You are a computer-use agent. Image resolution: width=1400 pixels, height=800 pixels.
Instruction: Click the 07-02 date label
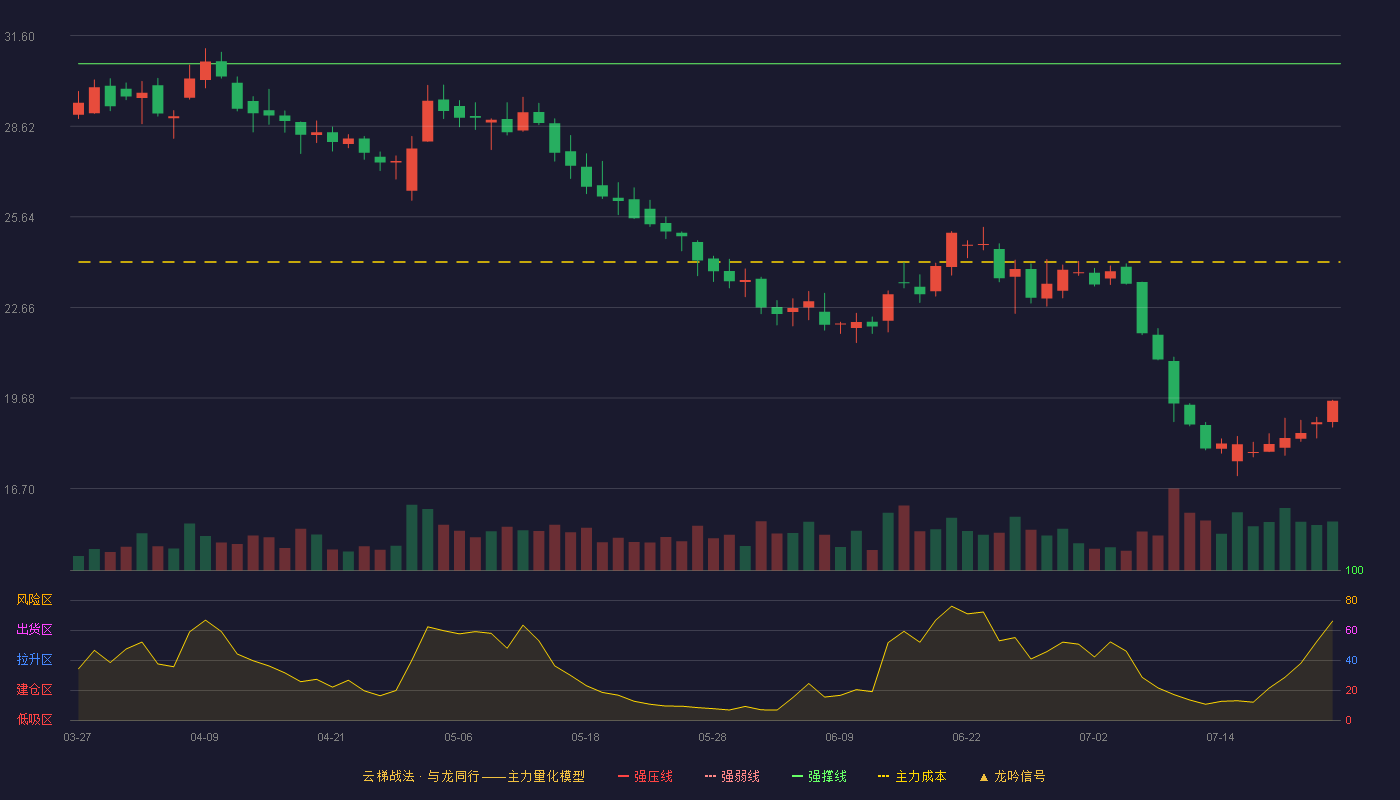1093,737
